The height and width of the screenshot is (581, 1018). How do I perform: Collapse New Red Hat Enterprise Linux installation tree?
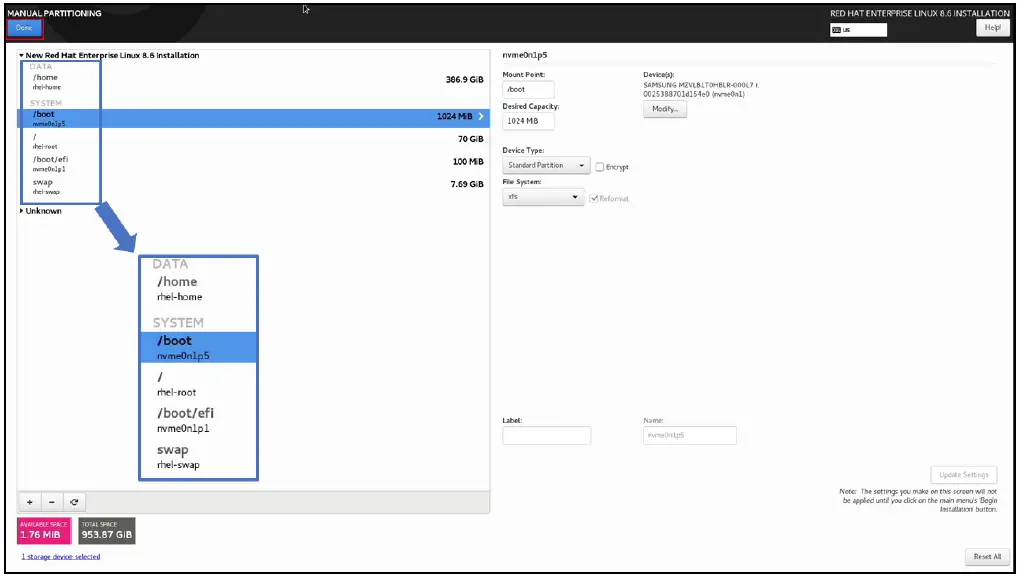[21, 56]
